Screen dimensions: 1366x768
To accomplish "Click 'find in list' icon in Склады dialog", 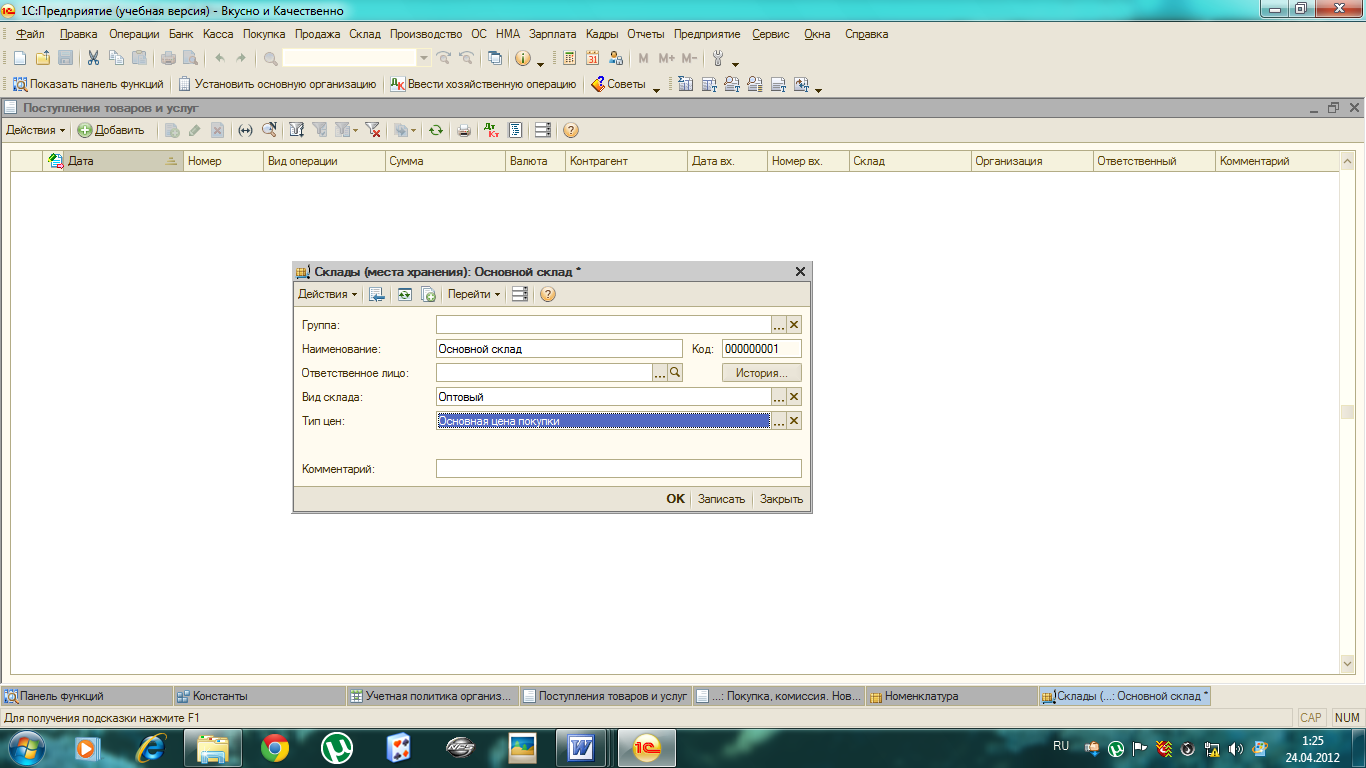I will 377,294.
